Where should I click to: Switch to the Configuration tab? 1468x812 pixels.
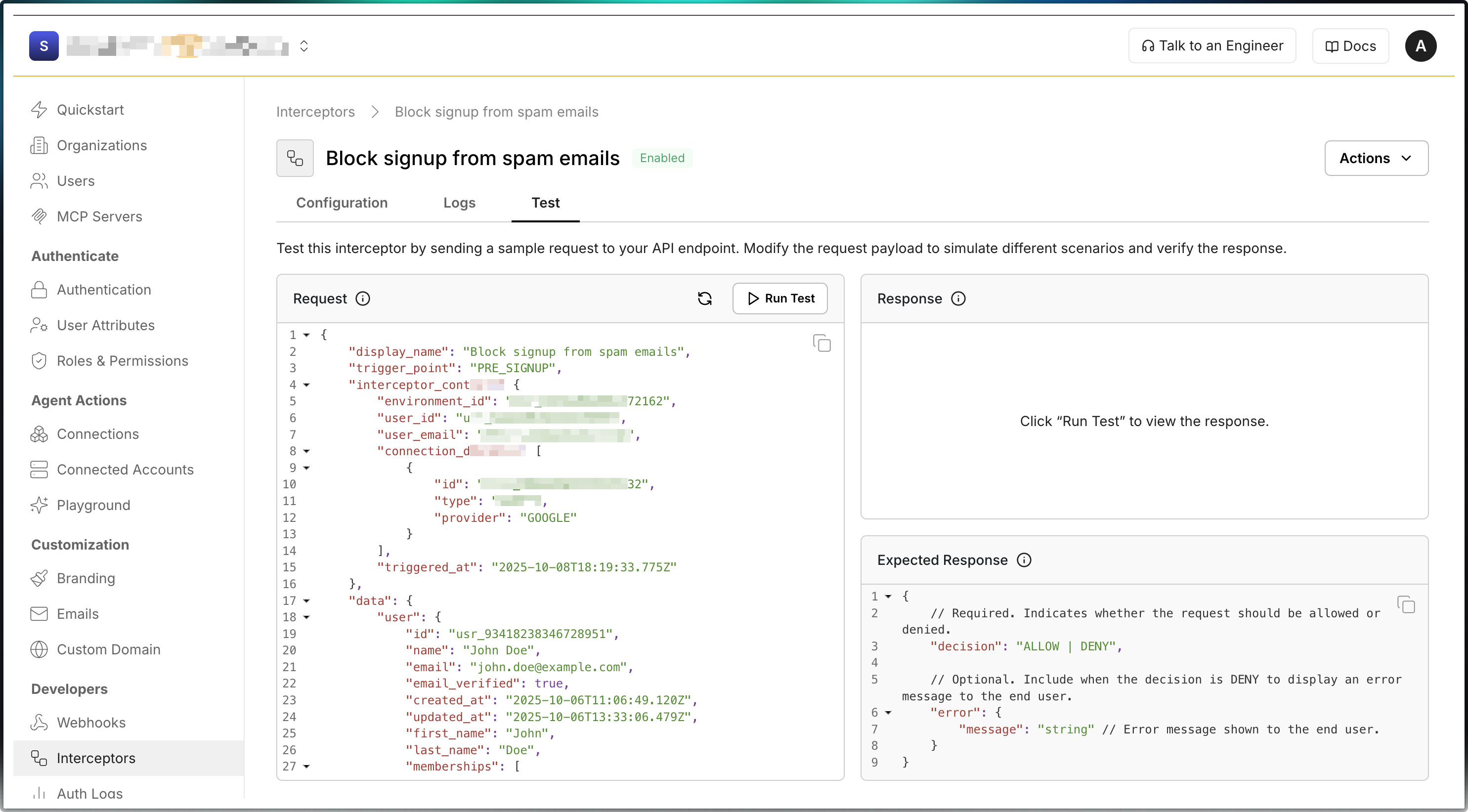(342, 203)
